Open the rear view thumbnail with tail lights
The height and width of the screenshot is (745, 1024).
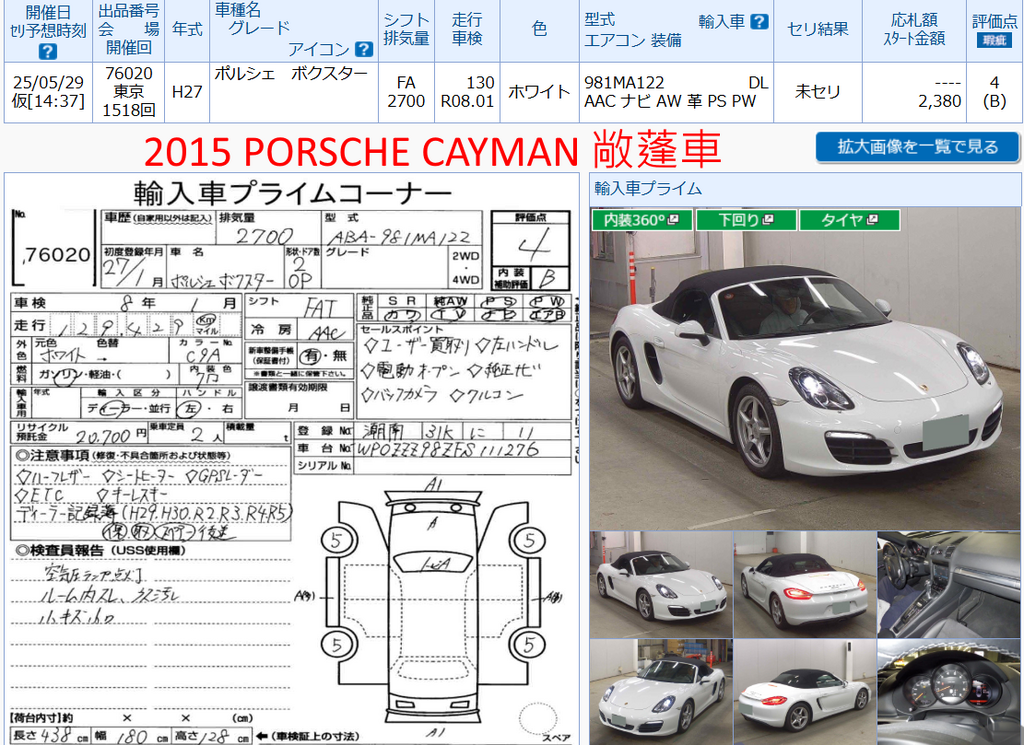coord(805,584)
